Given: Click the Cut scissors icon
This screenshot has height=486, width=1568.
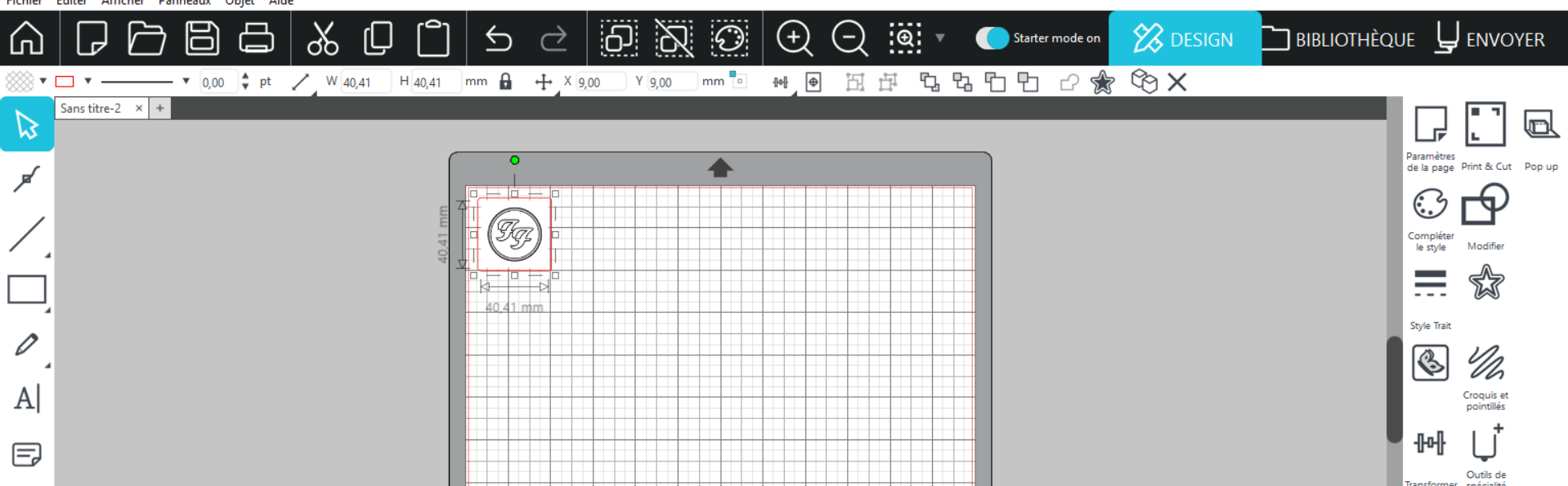Looking at the screenshot, I should click(322, 38).
